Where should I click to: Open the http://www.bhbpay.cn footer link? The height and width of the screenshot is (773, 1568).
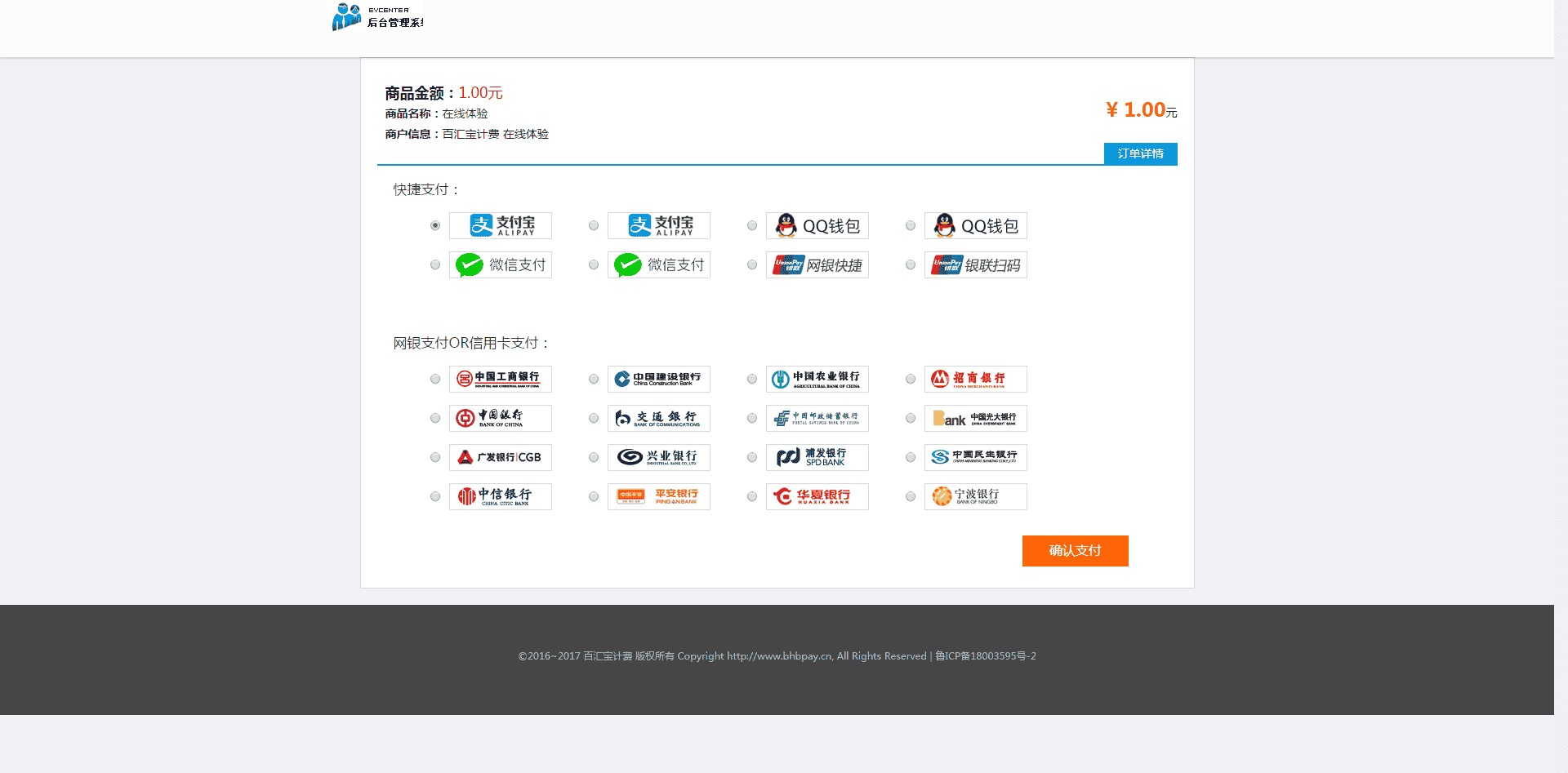click(779, 656)
